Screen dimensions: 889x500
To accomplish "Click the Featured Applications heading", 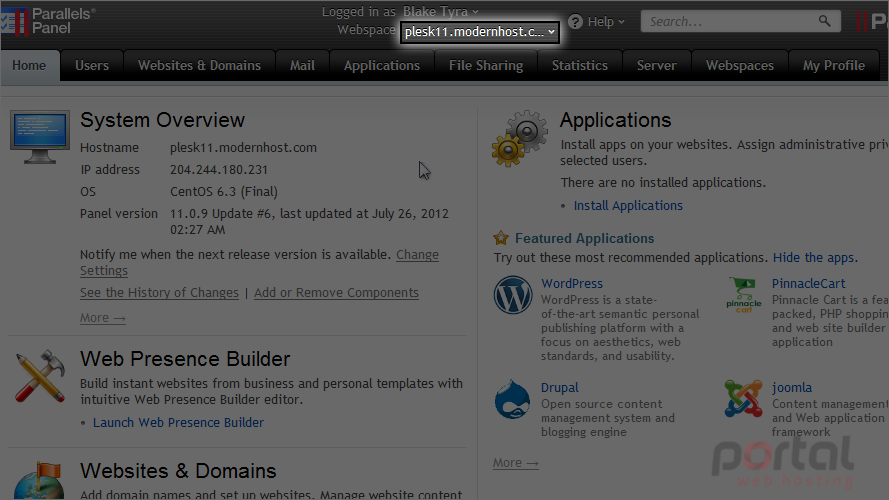I will point(585,238).
